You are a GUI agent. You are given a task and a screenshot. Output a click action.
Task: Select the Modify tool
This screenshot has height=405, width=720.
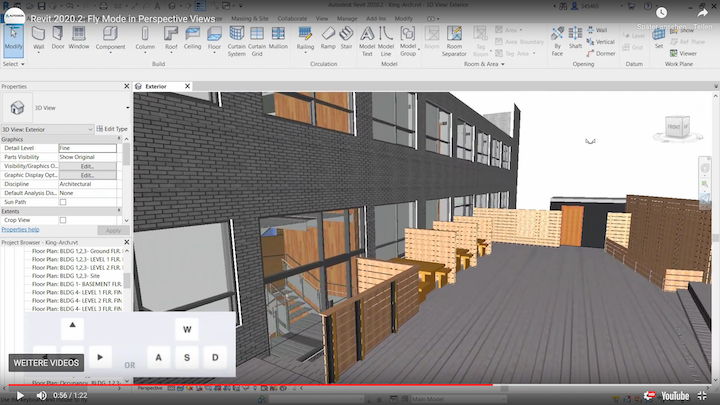click(x=13, y=39)
